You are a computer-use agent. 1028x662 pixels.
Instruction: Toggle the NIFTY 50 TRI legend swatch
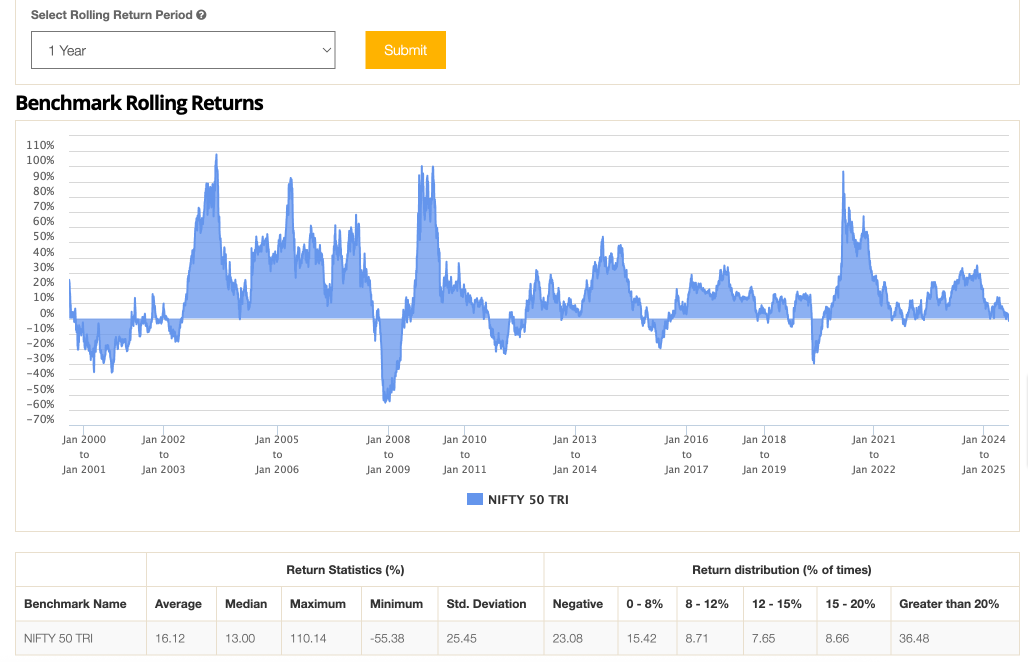pos(475,499)
